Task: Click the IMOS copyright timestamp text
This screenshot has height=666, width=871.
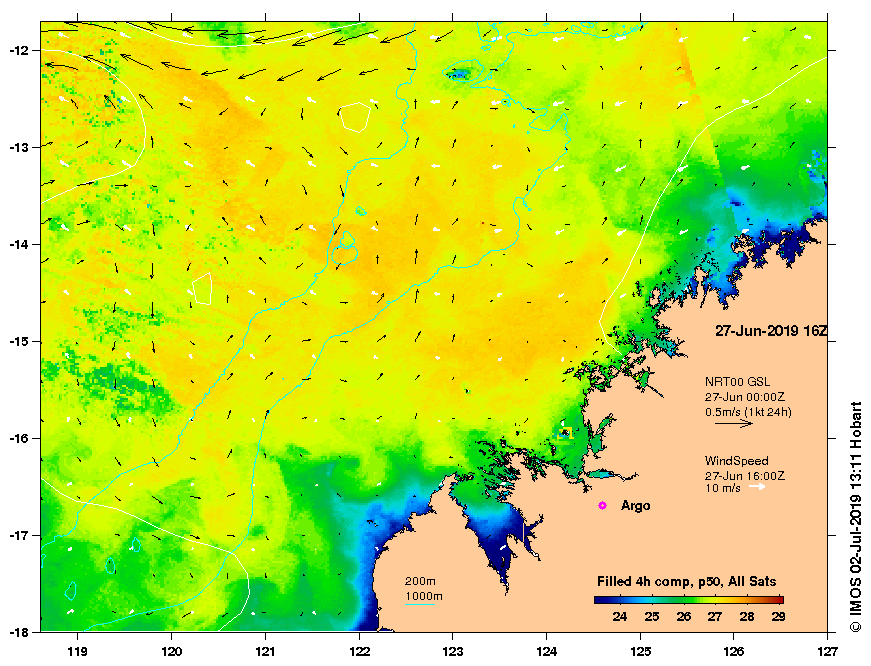Action: point(856,517)
